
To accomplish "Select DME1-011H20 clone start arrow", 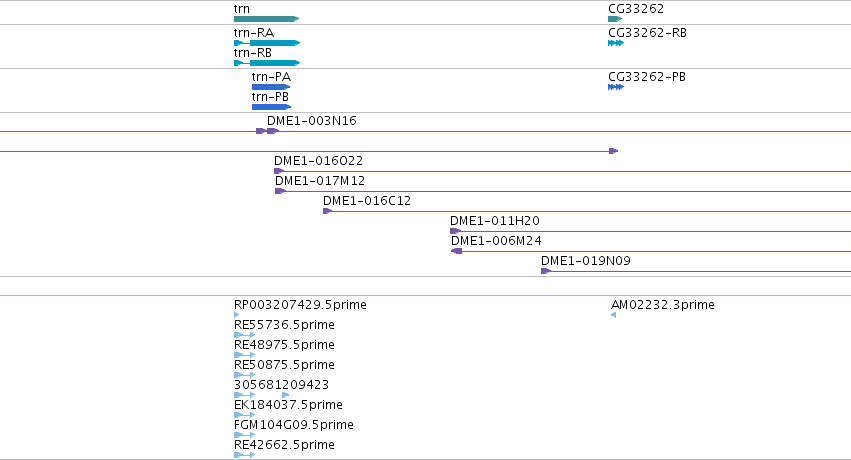I will point(455,231).
